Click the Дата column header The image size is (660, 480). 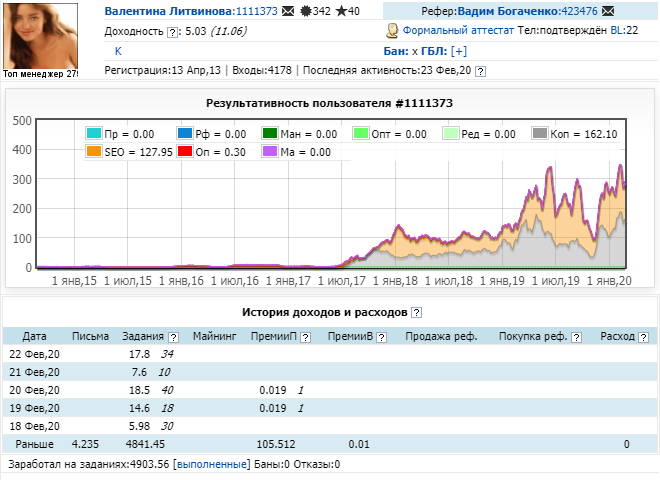click(x=35, y=336)
